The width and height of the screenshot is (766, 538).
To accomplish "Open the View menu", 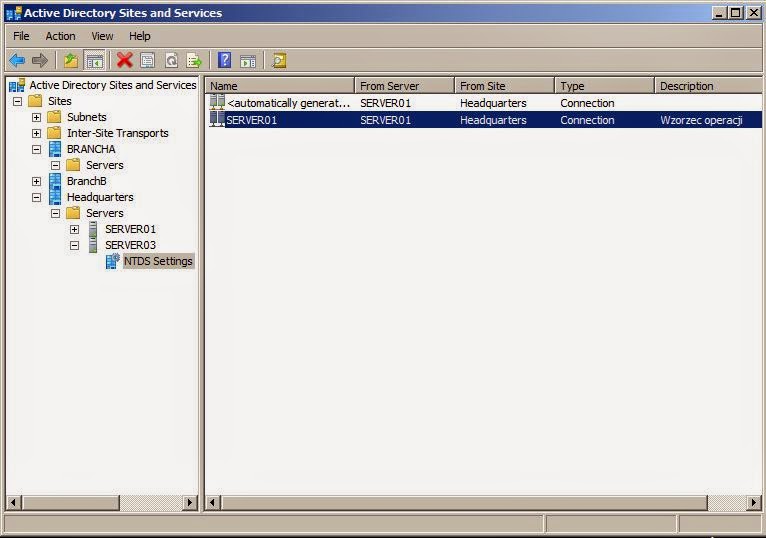I will pyautogui.click(x=102, y=36).
